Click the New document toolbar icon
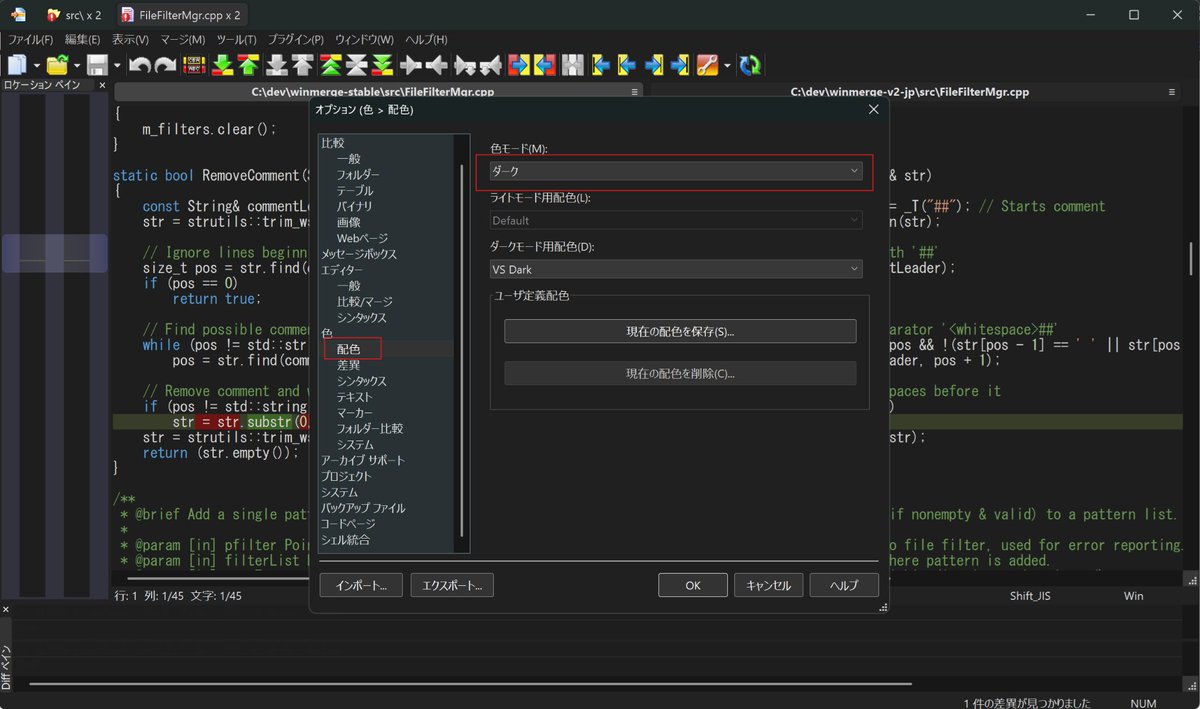The image size is (1200, 709). click(x=17, y=65)
